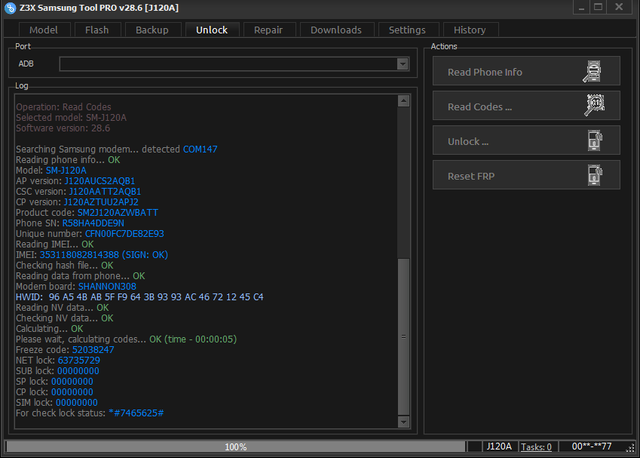Click the 00**-**77 status bar entry
Image resolution: width=640 pixels, height=458 pixels.
591,447
